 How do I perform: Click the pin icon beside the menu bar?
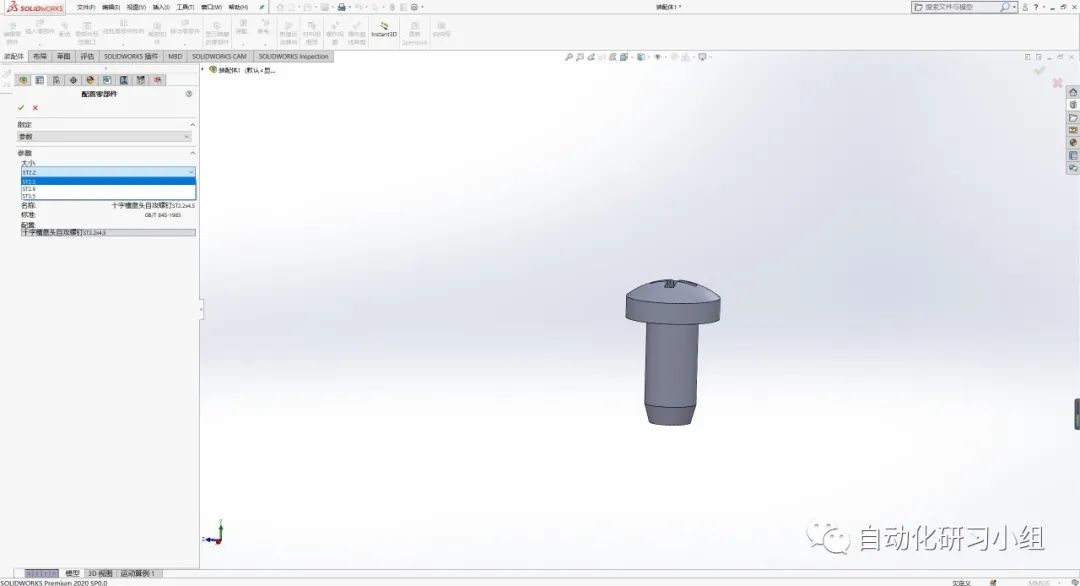pos(262,7)
